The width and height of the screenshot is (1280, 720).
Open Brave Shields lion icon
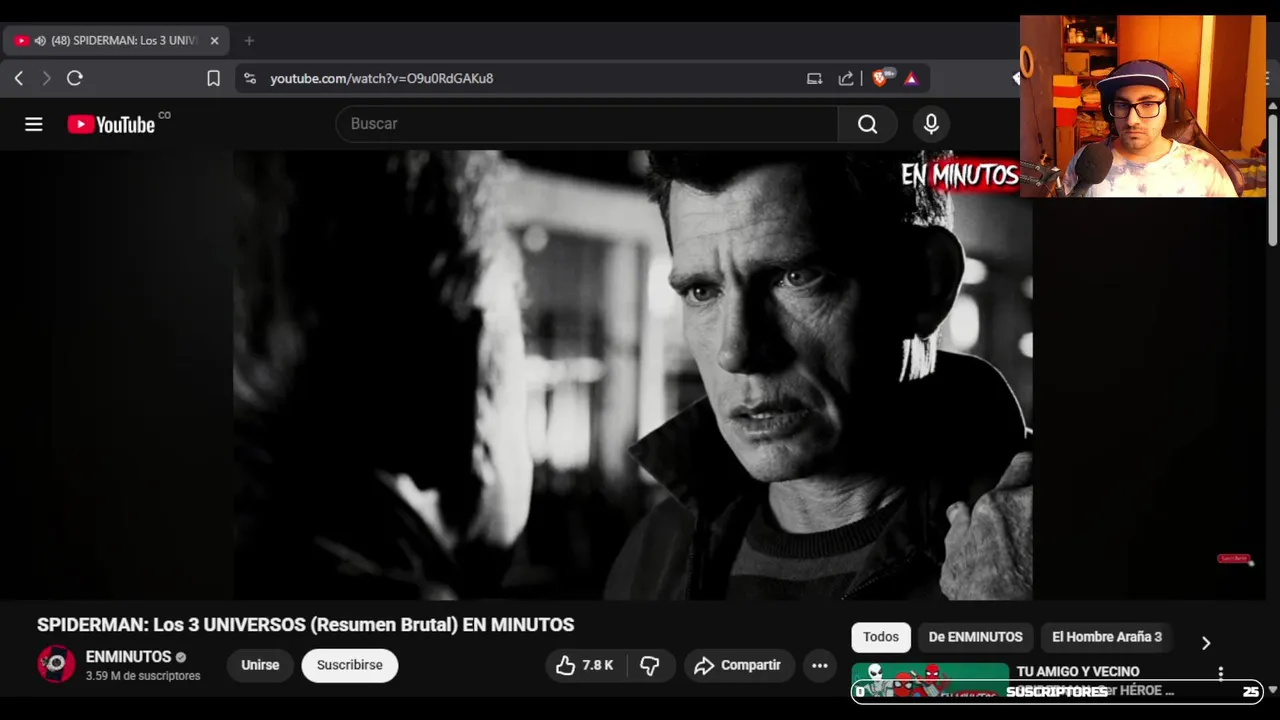[881, 78]
